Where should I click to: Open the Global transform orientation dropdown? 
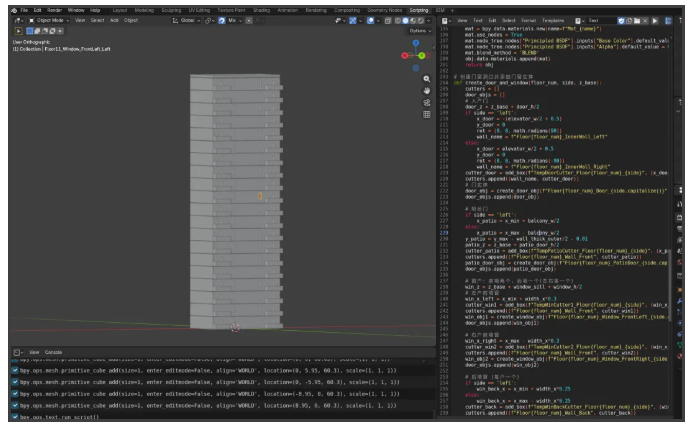pyautogui.click(x=186, y=21)
